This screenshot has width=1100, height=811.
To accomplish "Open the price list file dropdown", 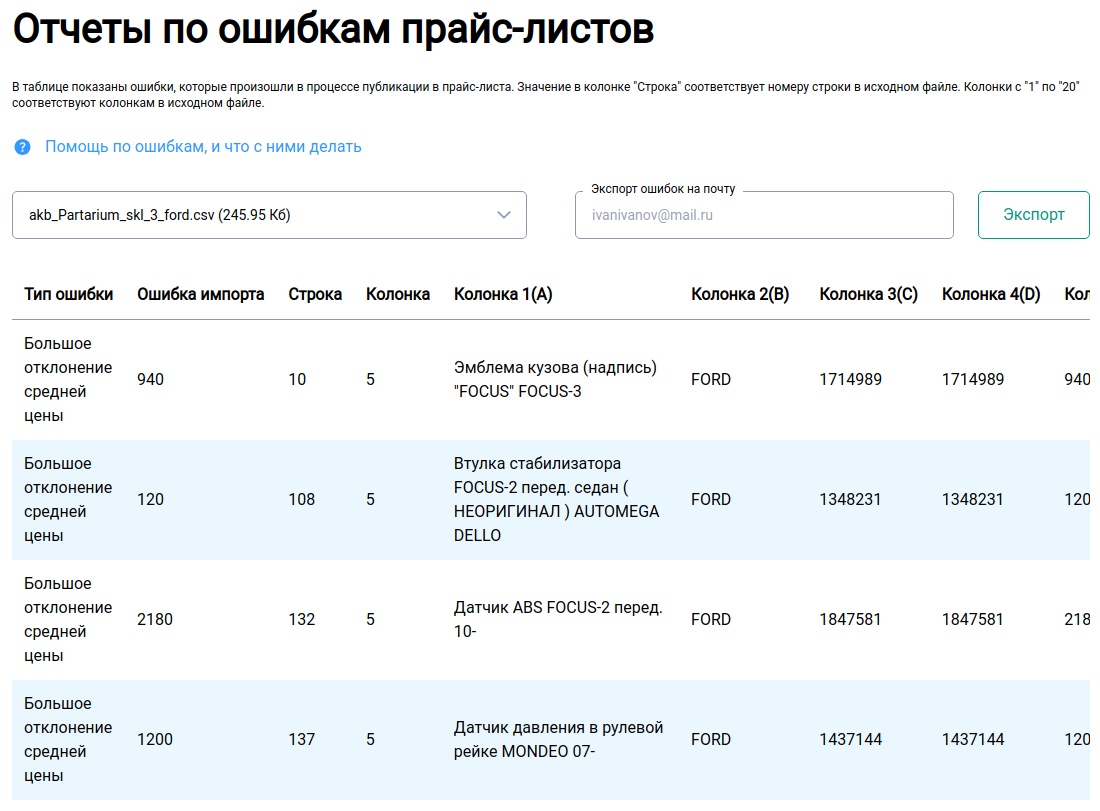I will point(268,215).
